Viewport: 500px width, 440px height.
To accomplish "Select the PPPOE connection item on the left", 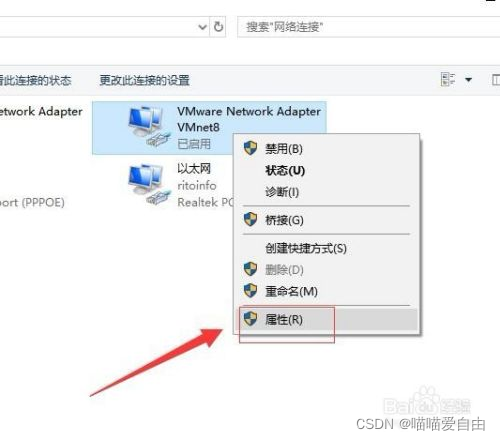I will pyautogui.click(x=32, y=202).
